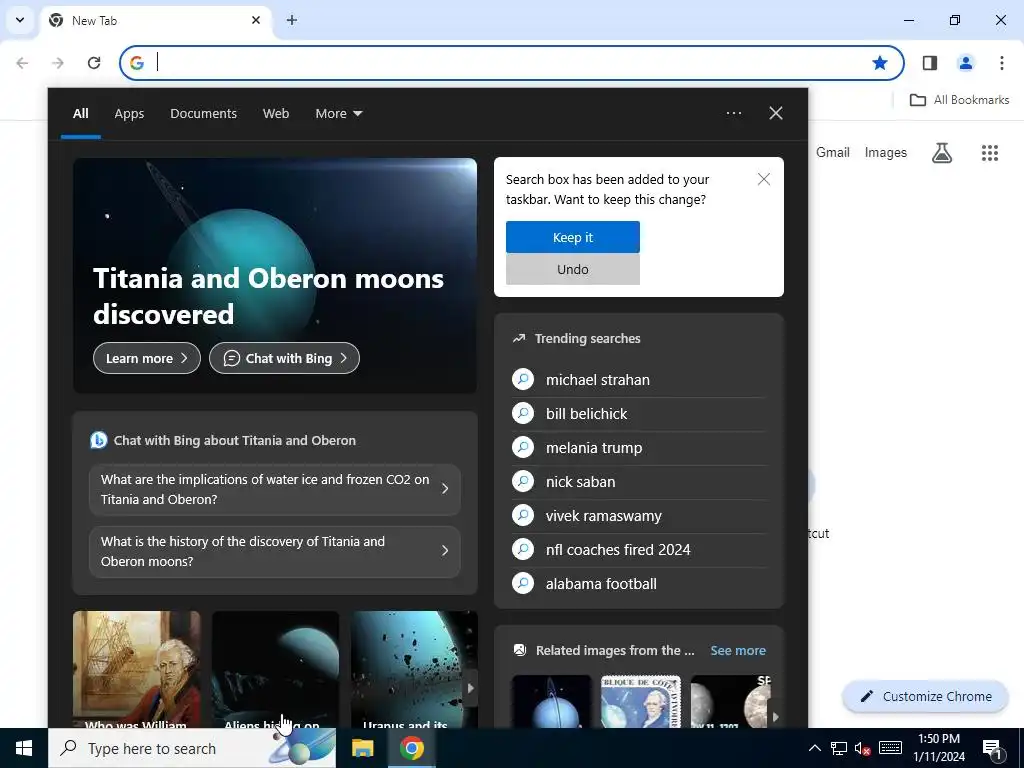Close the Windows search panel
The height and width of the screenshot is (768, 1024).
pyautogui.click(x=775, y=113)
